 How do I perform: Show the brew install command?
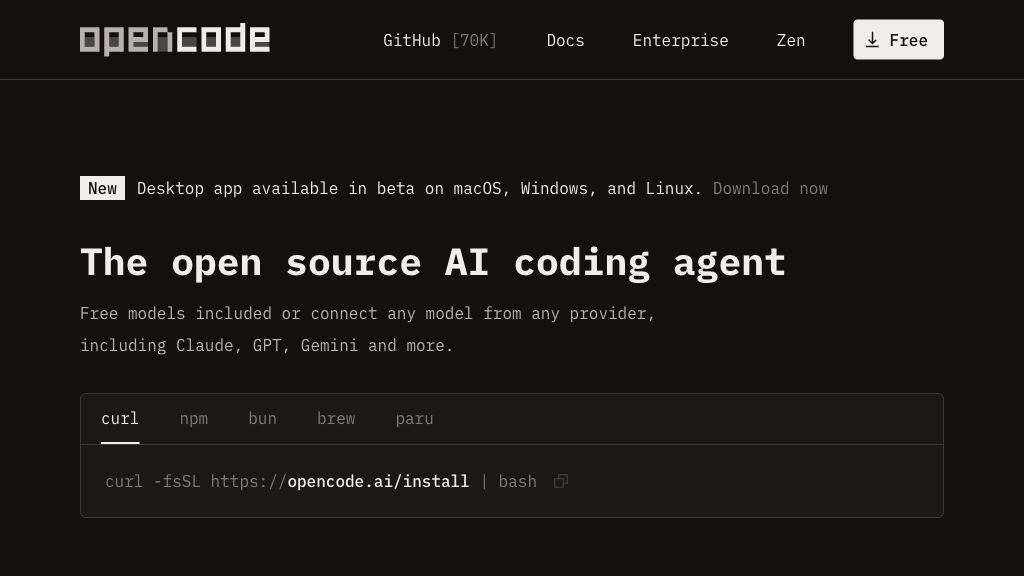pyautogui.click(x=336, y=418)
